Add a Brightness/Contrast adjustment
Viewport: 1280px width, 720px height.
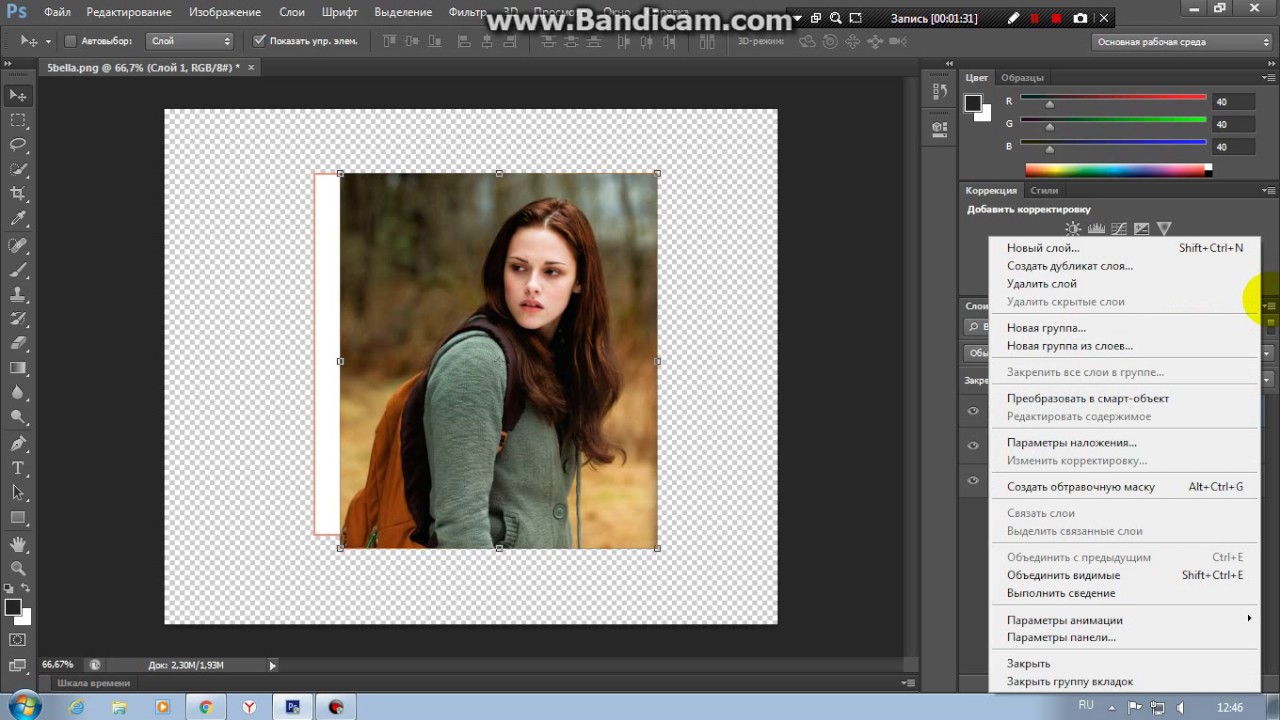[1073, 229]
